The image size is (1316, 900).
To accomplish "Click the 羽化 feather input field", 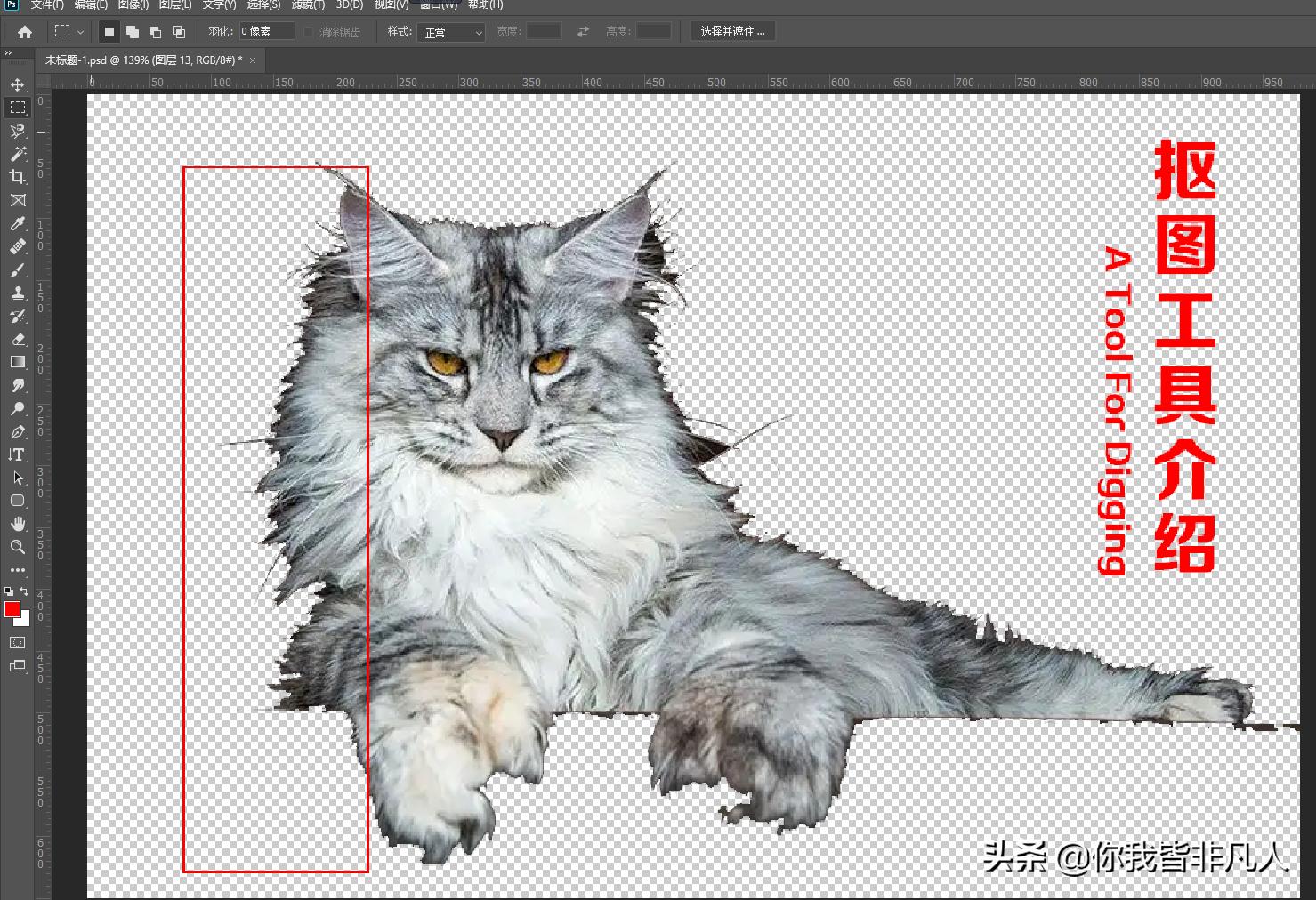I will click(264, 31).
